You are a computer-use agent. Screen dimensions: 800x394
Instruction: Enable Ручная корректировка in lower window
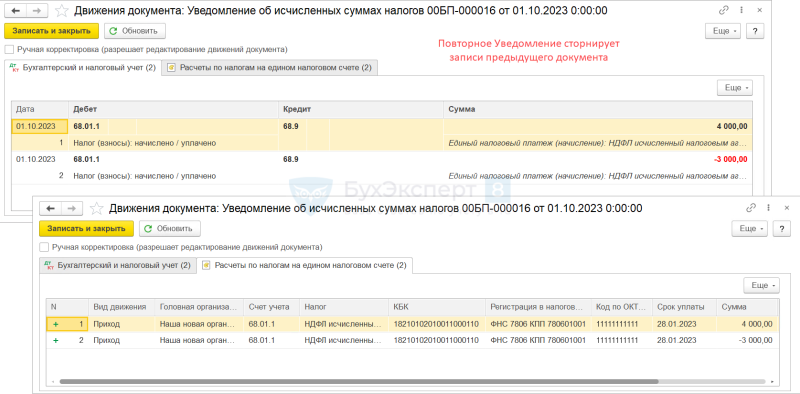pos(44,247)
